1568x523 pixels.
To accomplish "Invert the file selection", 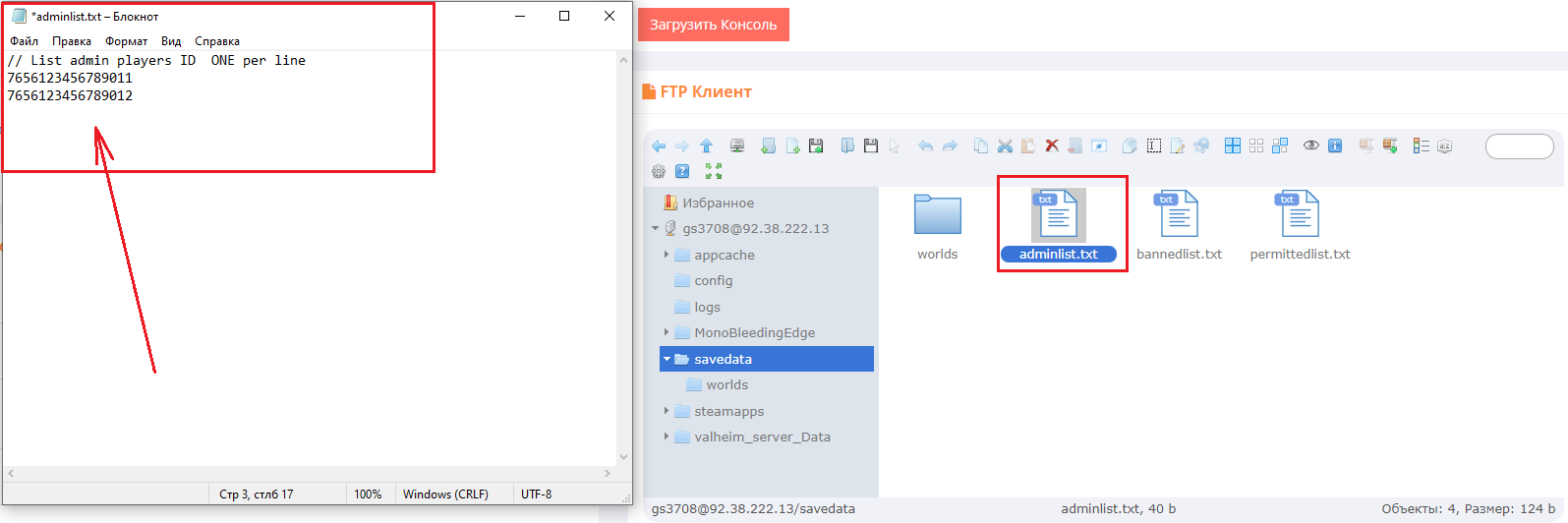I will (1280, 145).
